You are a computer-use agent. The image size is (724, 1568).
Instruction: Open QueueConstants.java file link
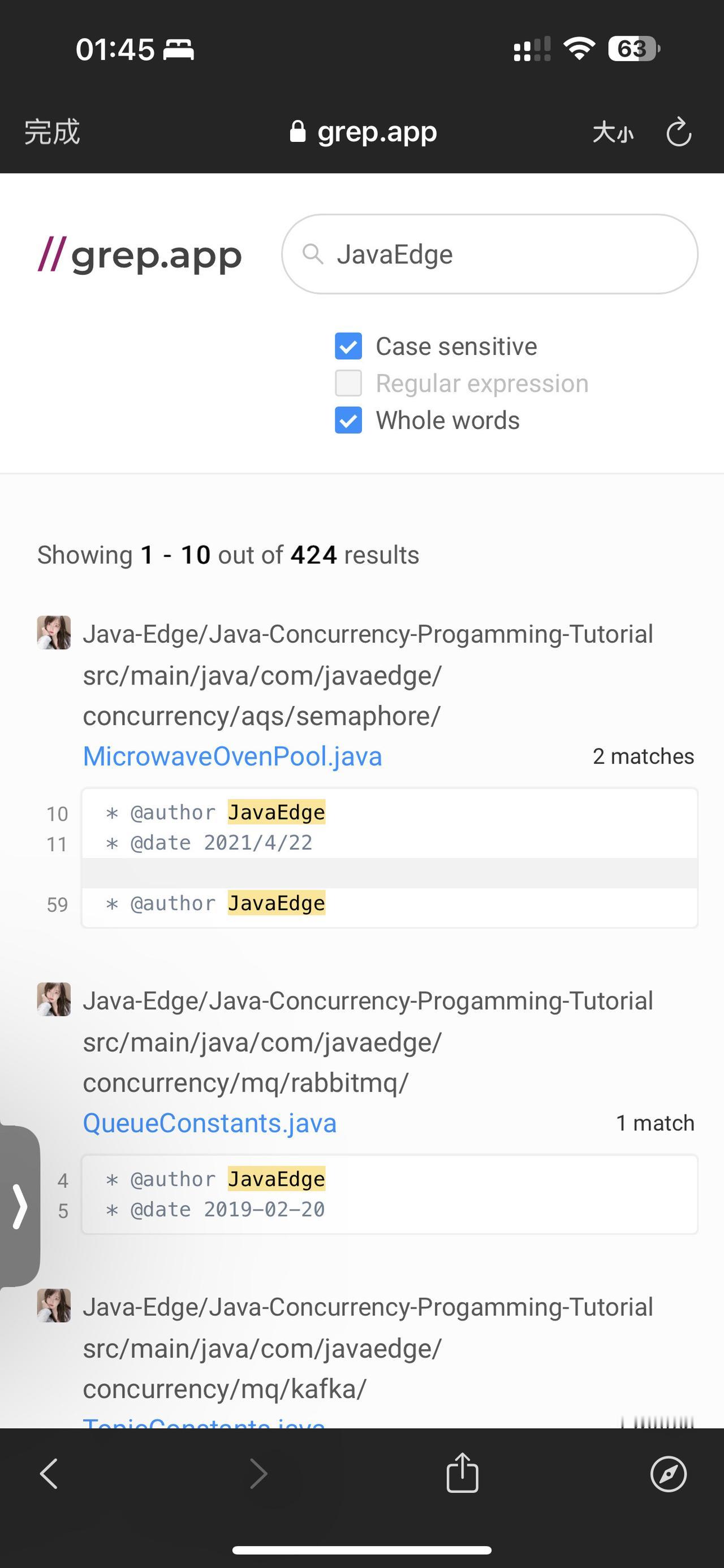[x=209, y=1123]
